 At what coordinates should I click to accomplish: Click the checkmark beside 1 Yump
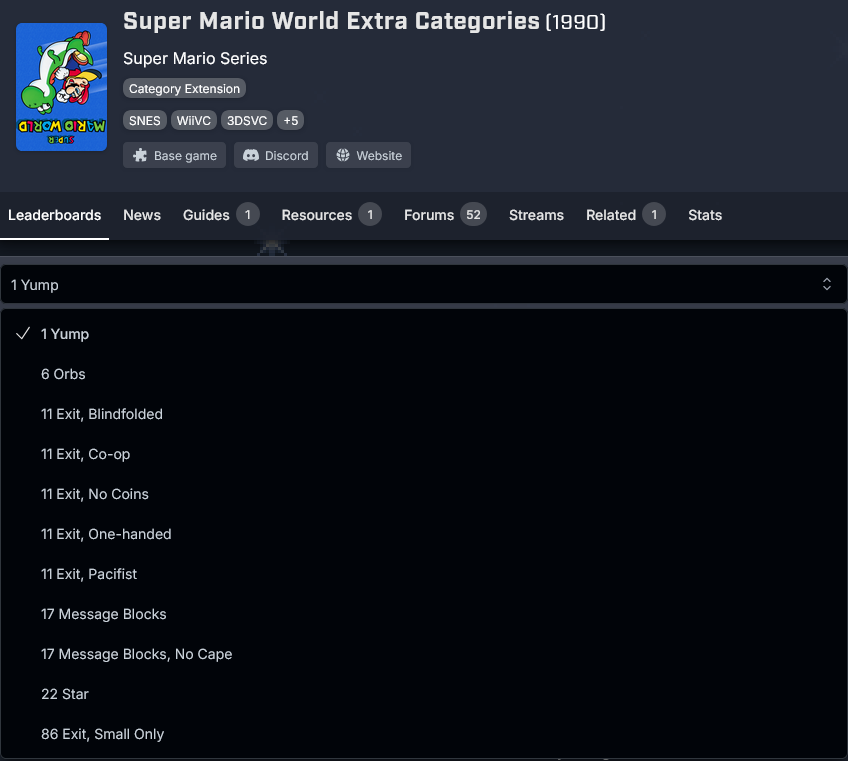click(23, 334)
